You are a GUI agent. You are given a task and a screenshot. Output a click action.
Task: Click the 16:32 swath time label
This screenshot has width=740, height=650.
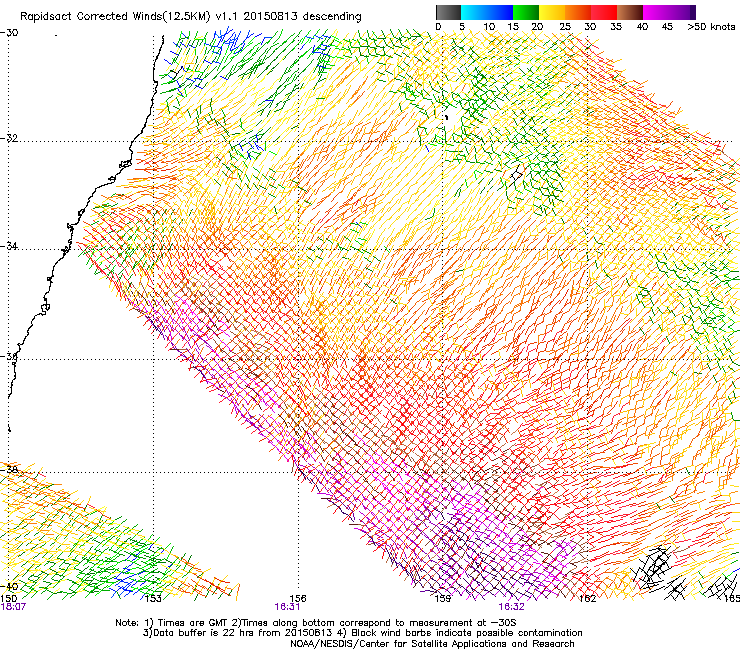(x=512, y=607)
